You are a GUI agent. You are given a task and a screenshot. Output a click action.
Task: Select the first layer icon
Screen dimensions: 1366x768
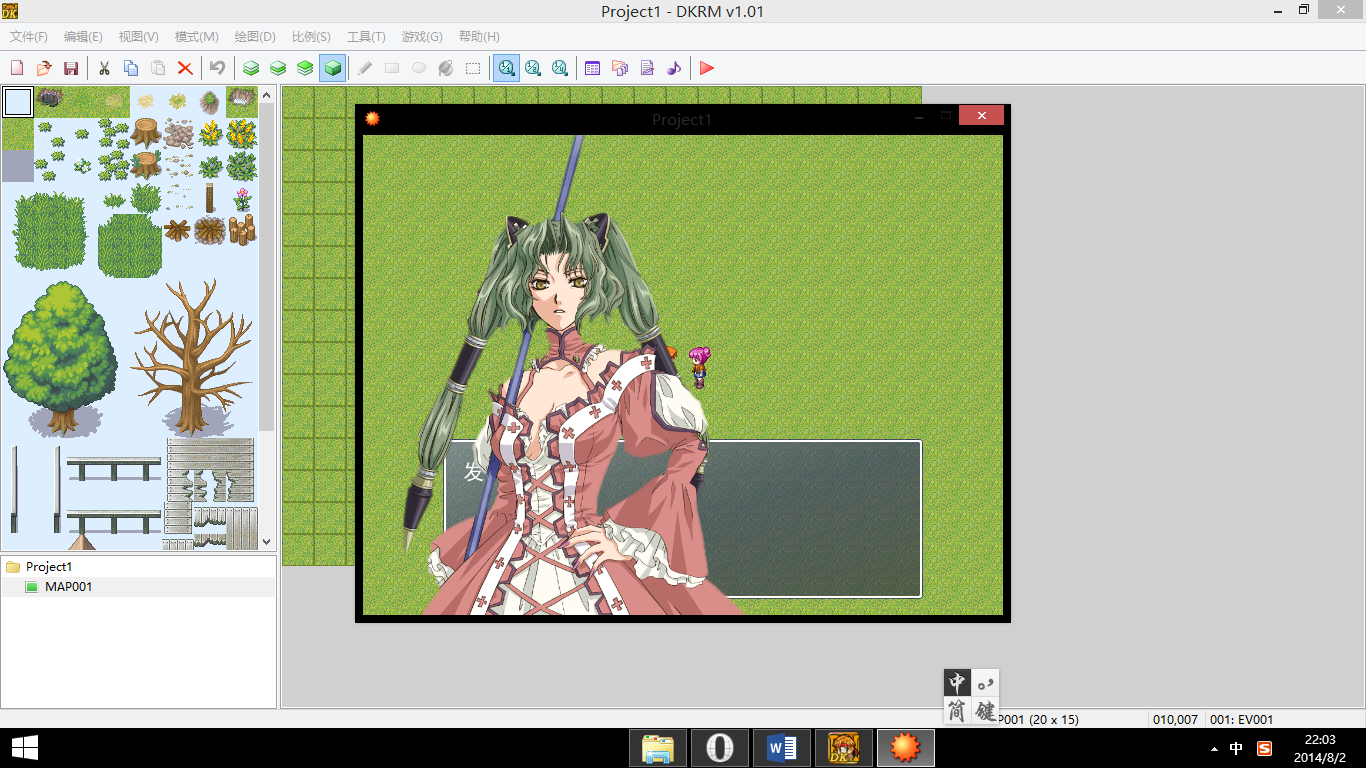(x=251, y=68)
